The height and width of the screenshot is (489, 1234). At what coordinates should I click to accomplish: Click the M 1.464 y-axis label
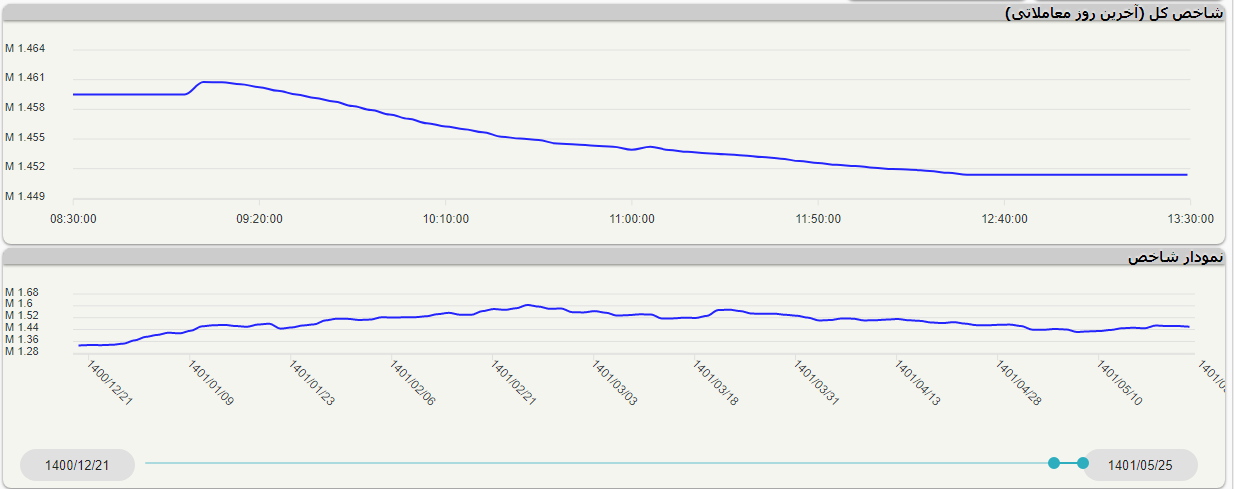[25, 48]
